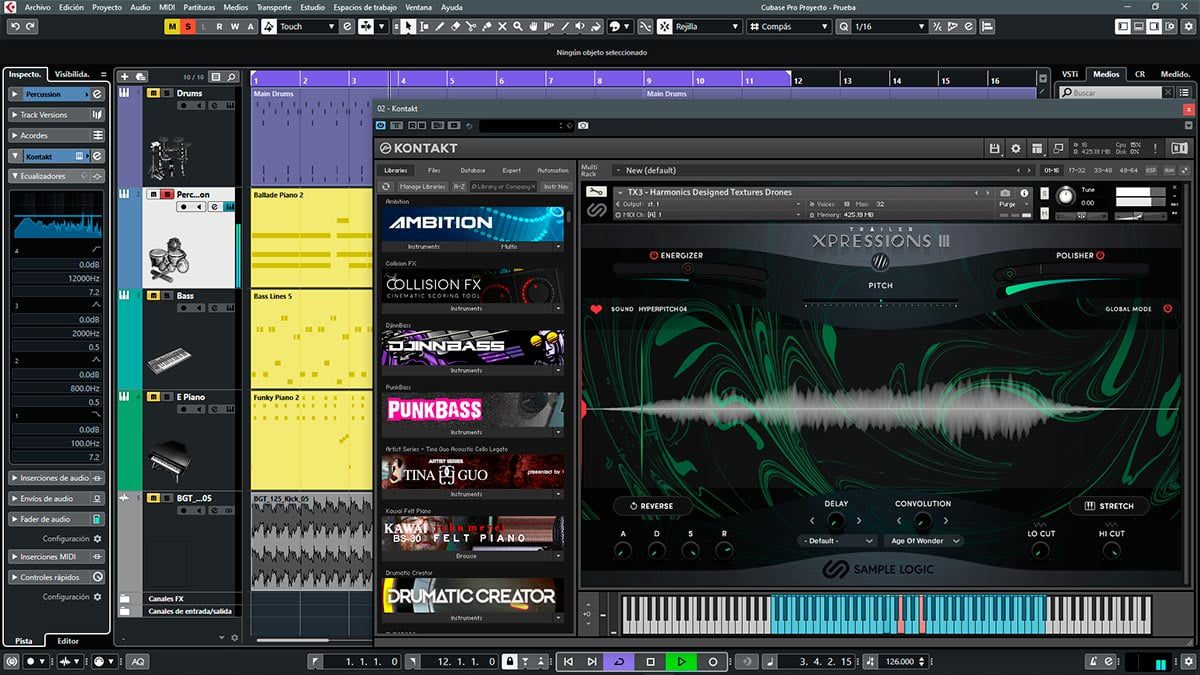Viewport: 1200px width, 675px height.
Task: Click the Felt Piano Browse button
Action: (466, 556)
